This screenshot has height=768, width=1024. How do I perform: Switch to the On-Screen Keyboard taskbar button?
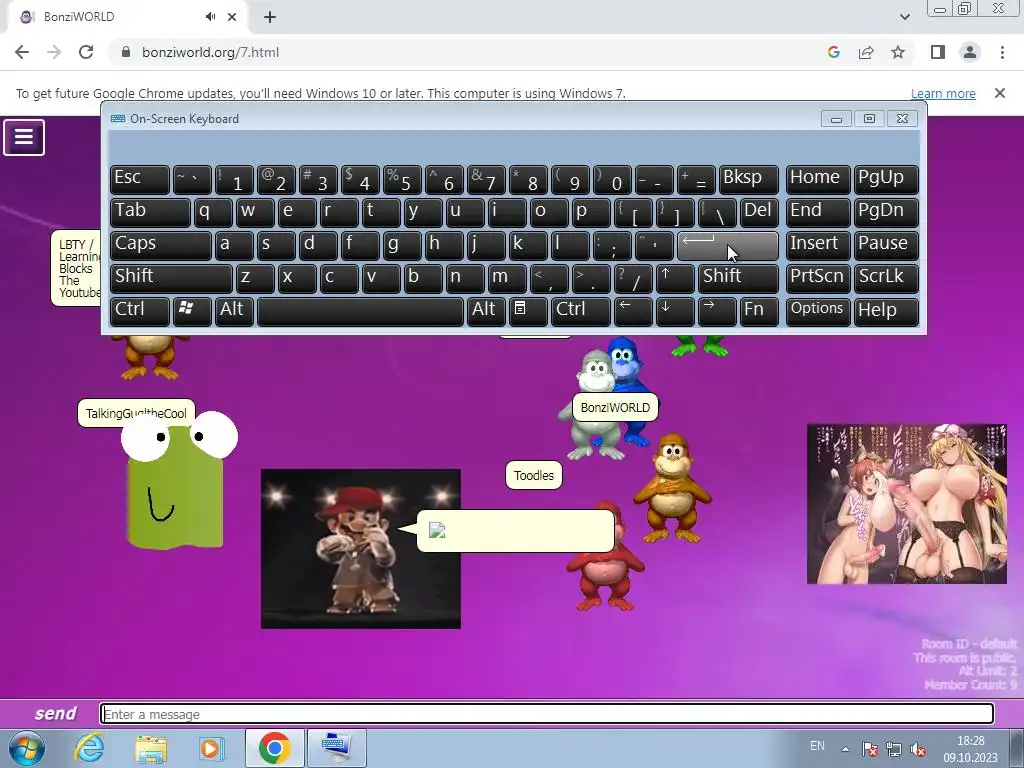pos(336,748)
